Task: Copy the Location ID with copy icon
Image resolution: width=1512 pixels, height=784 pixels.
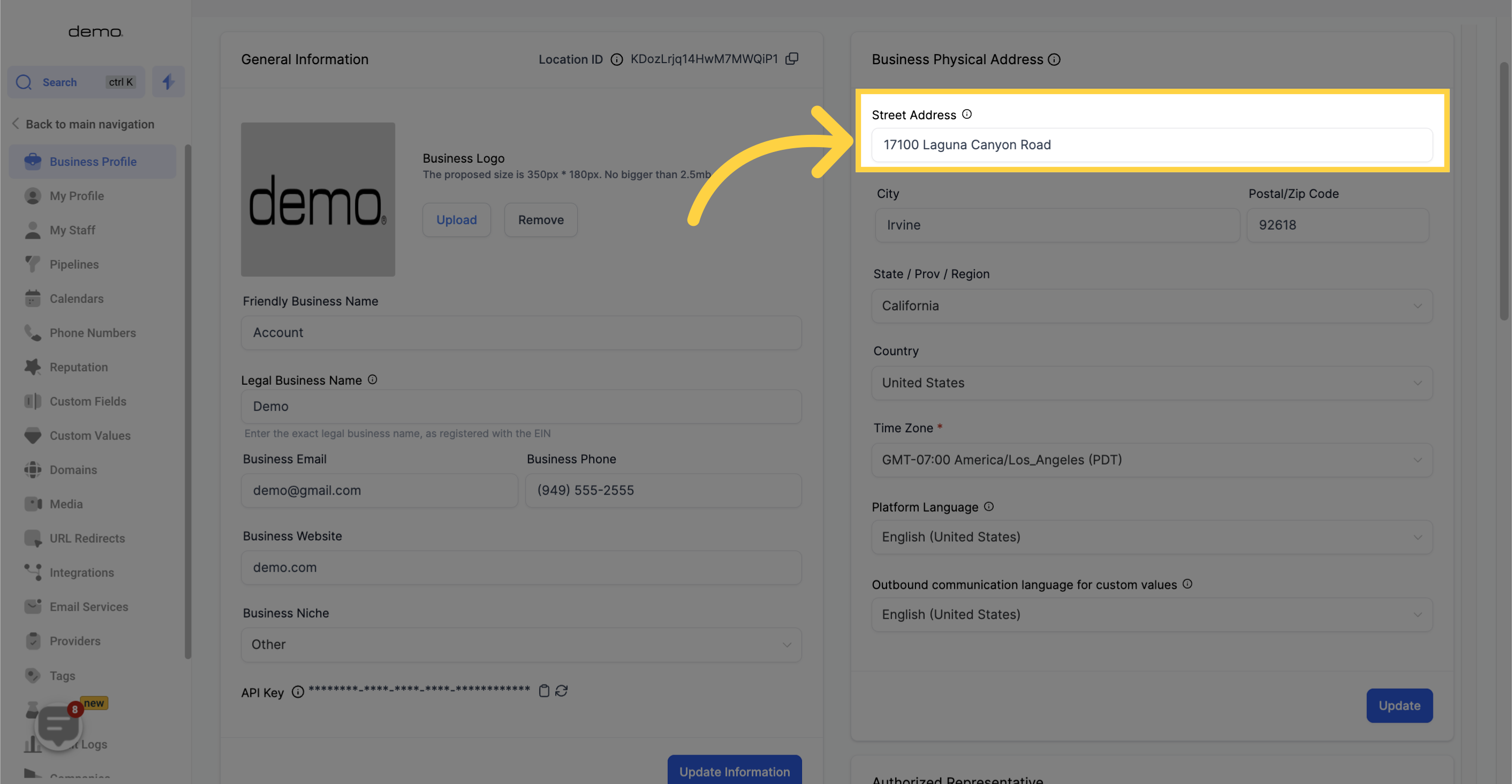Action: point(792,59)
